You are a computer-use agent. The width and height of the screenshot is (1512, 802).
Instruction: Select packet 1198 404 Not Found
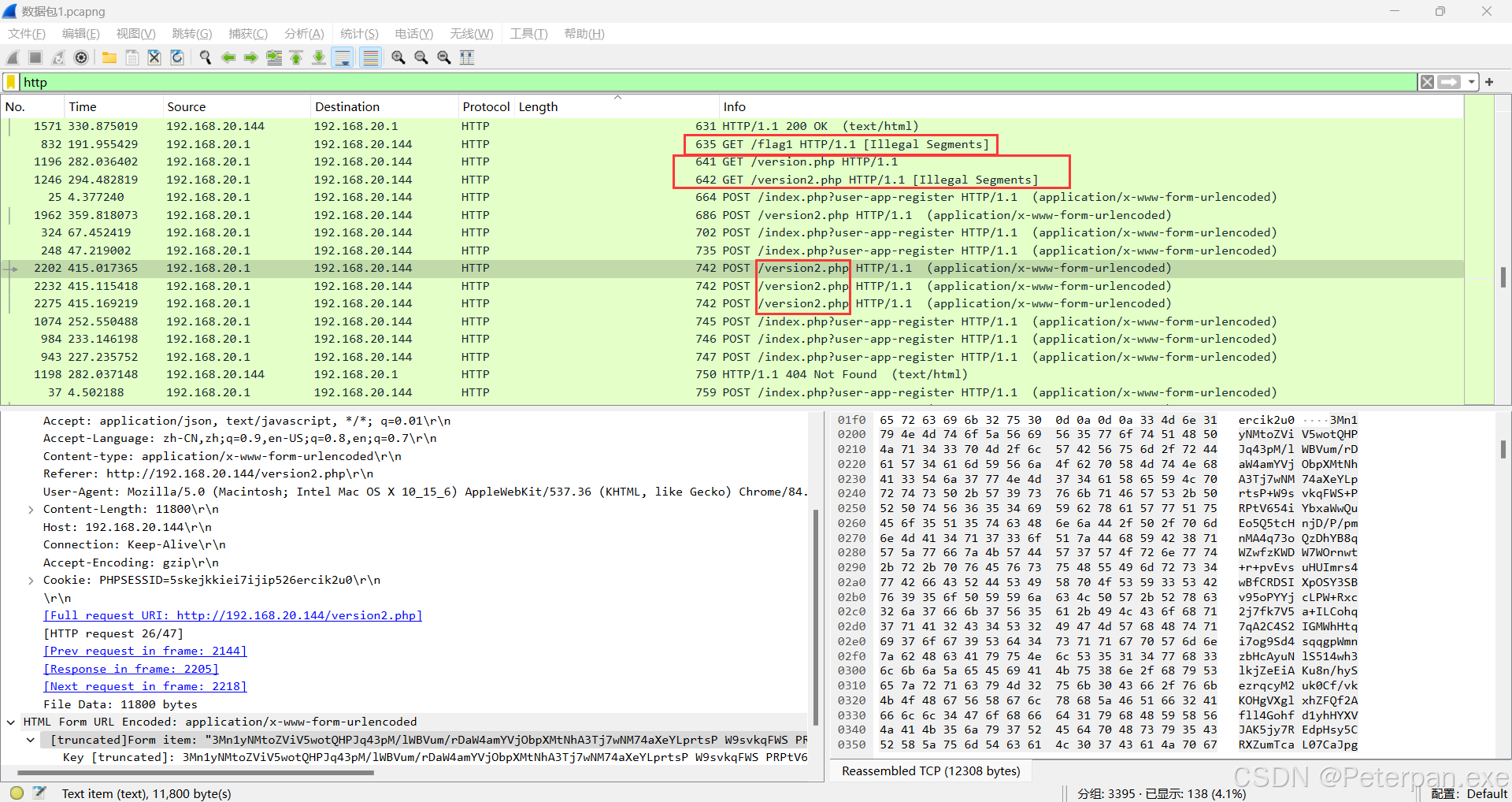pyautogui.click(x=732, y=374)
